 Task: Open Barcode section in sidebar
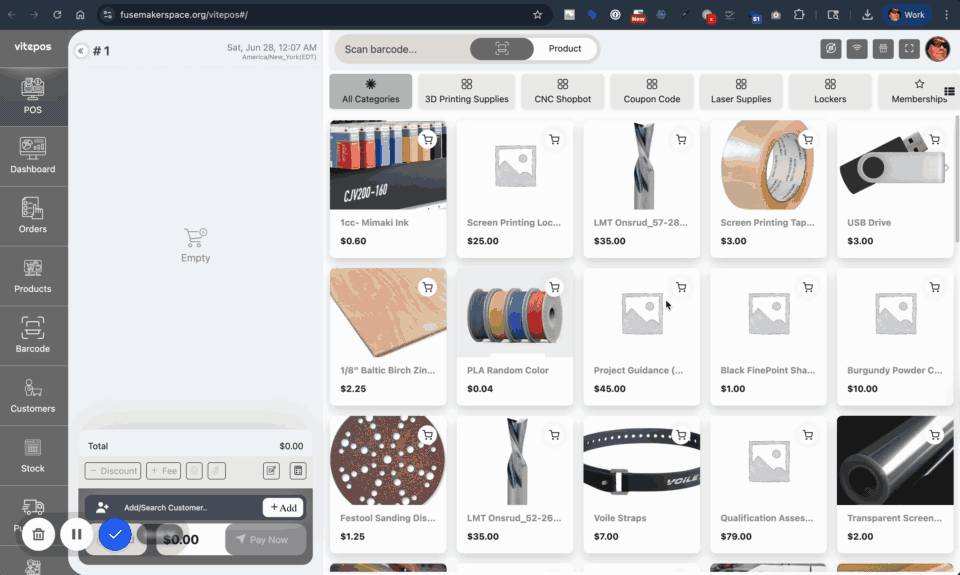pos(33,336)
